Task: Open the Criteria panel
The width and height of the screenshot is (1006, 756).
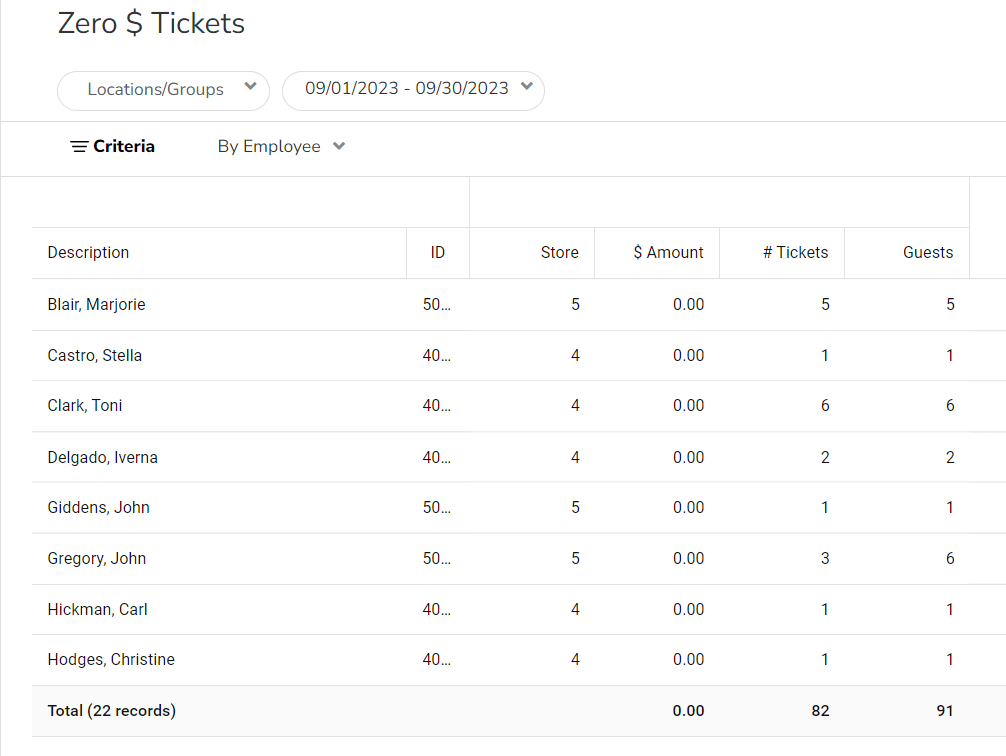Action: pyautogui.click(x=124, y=147)
